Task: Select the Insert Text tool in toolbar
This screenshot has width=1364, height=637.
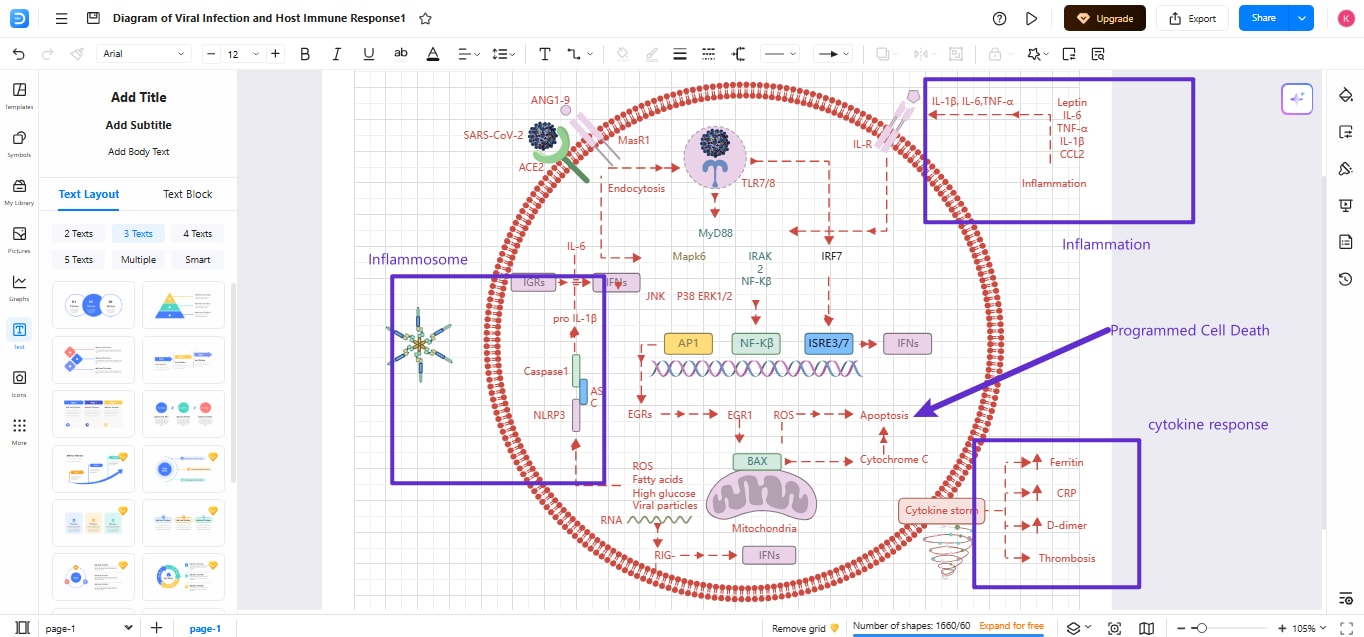Action: click(545, 54)
